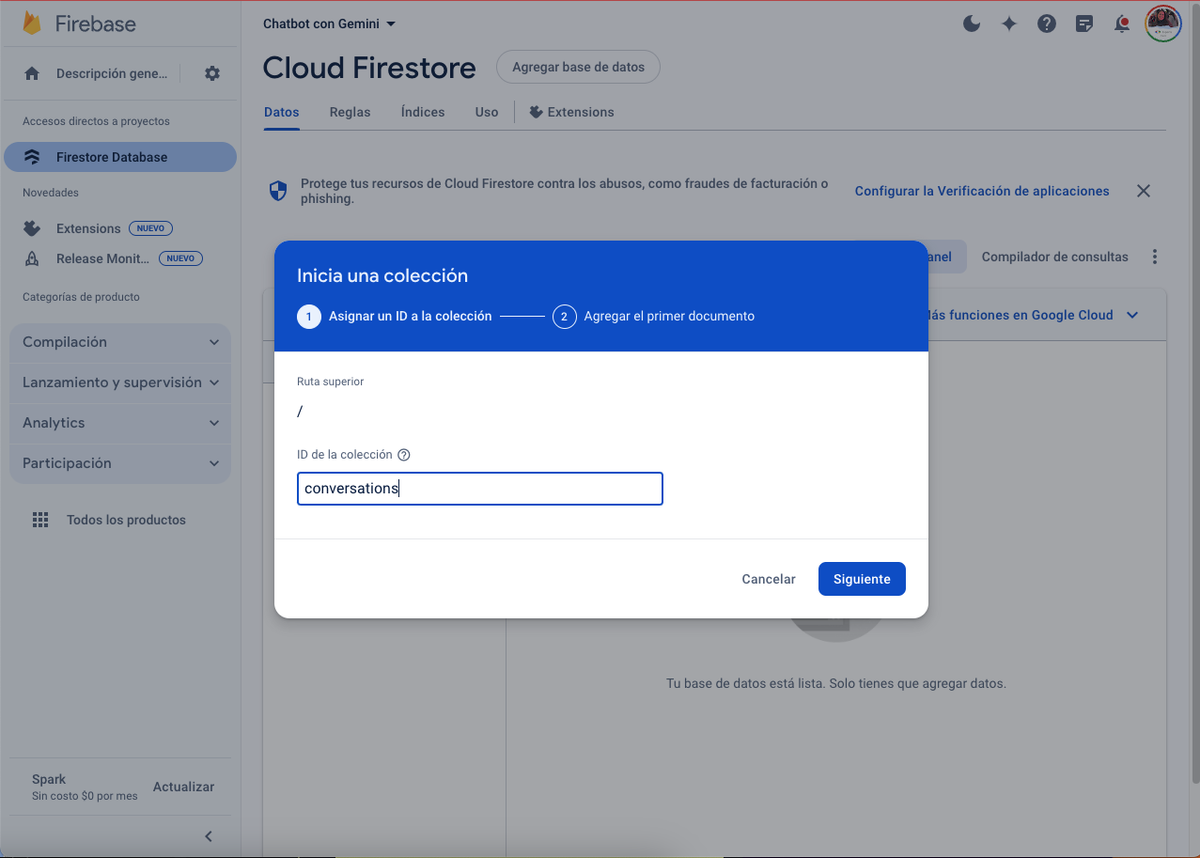Switch to the Índices tab

423,112
